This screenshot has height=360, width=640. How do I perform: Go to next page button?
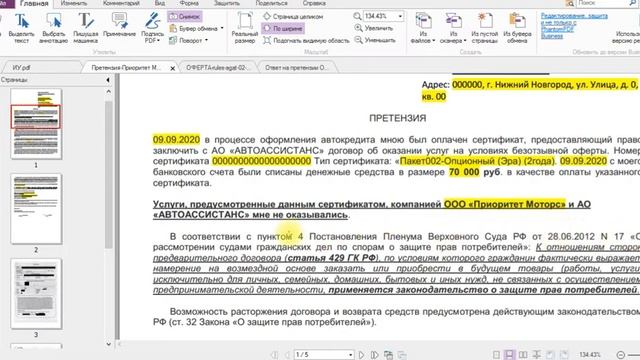(361, 355)
